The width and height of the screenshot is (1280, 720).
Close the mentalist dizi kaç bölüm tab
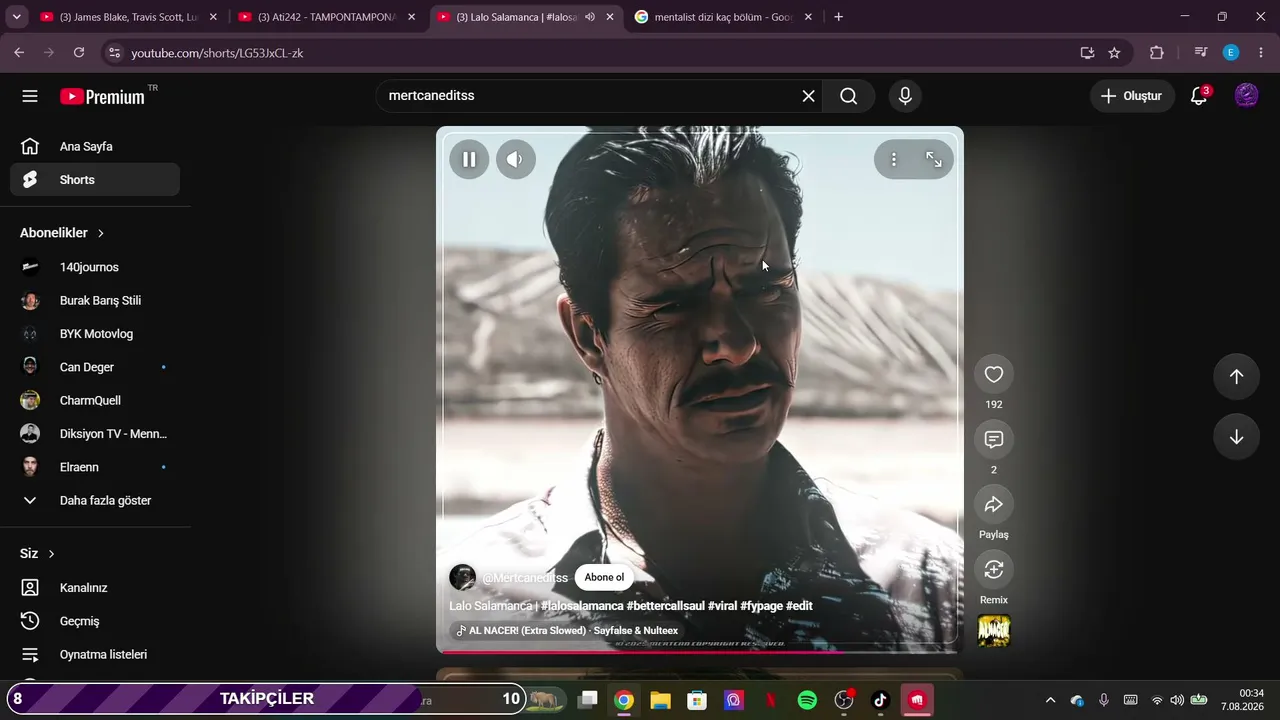(808, 17)
